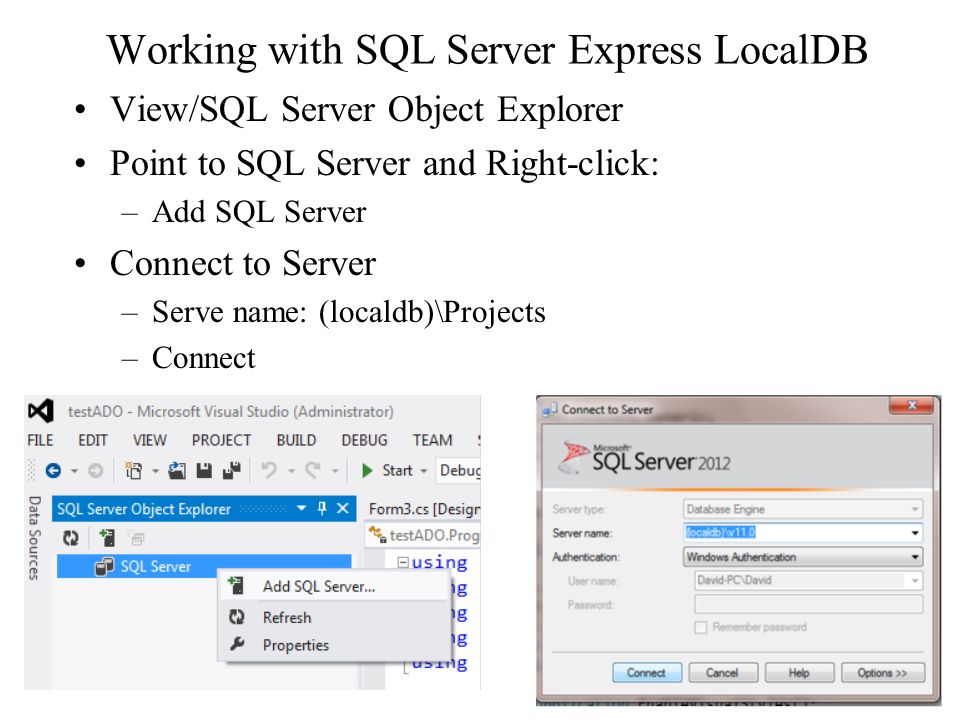Open the BUILD menu
The height and width of the screenshot is (720, 960).
tap(296, 440)
